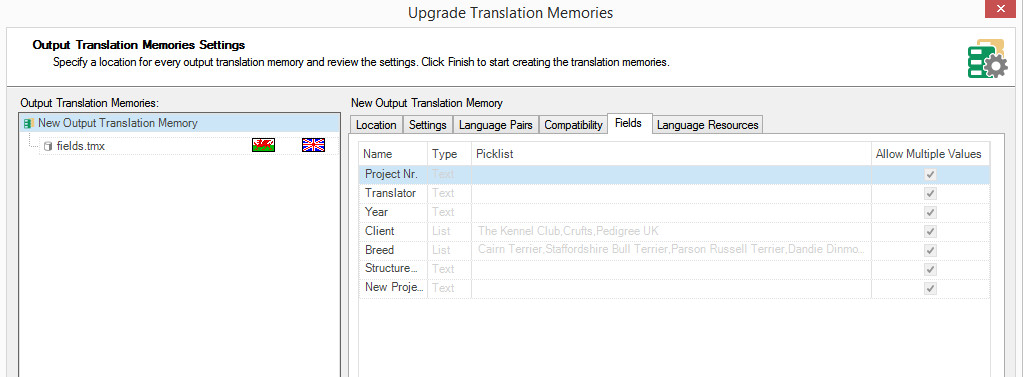Click the Client picklist cell with The Kennel Club

point(671,231)
